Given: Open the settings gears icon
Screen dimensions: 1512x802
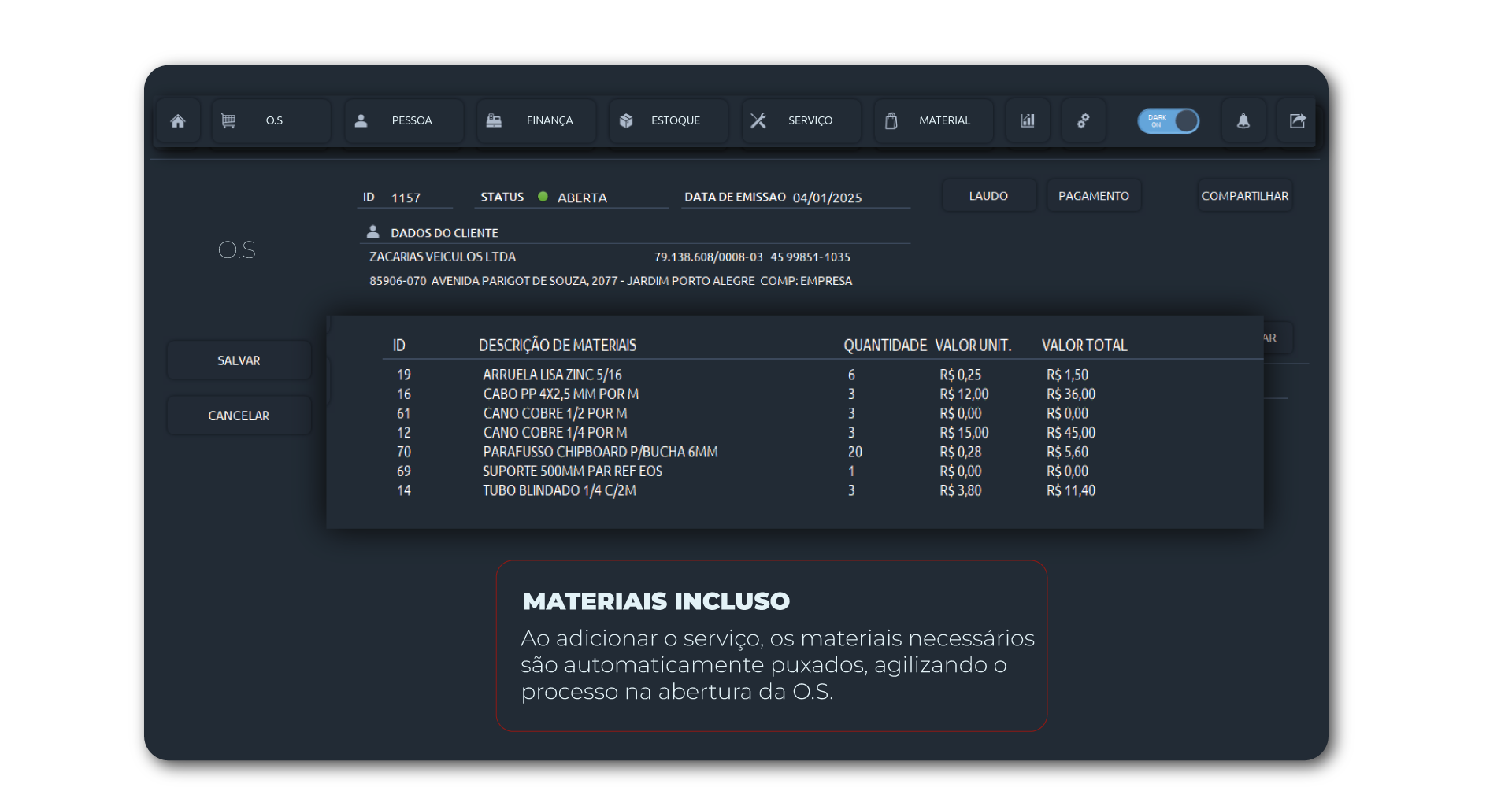Looking at the screenshot, I should coord(1084,121).
